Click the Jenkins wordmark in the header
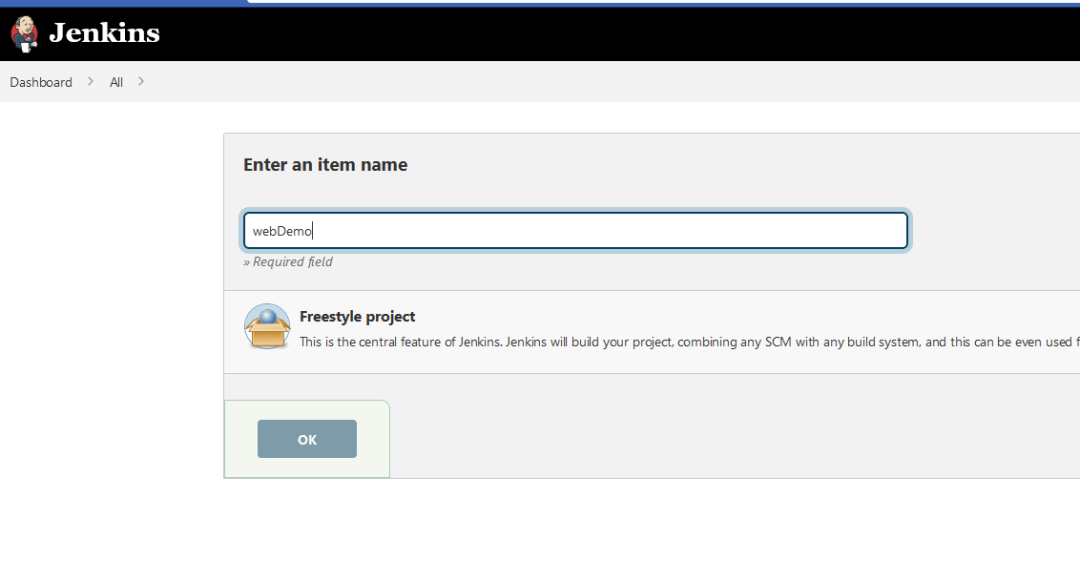The width and height of the screenshot is (1080, 561). (105, 33)
